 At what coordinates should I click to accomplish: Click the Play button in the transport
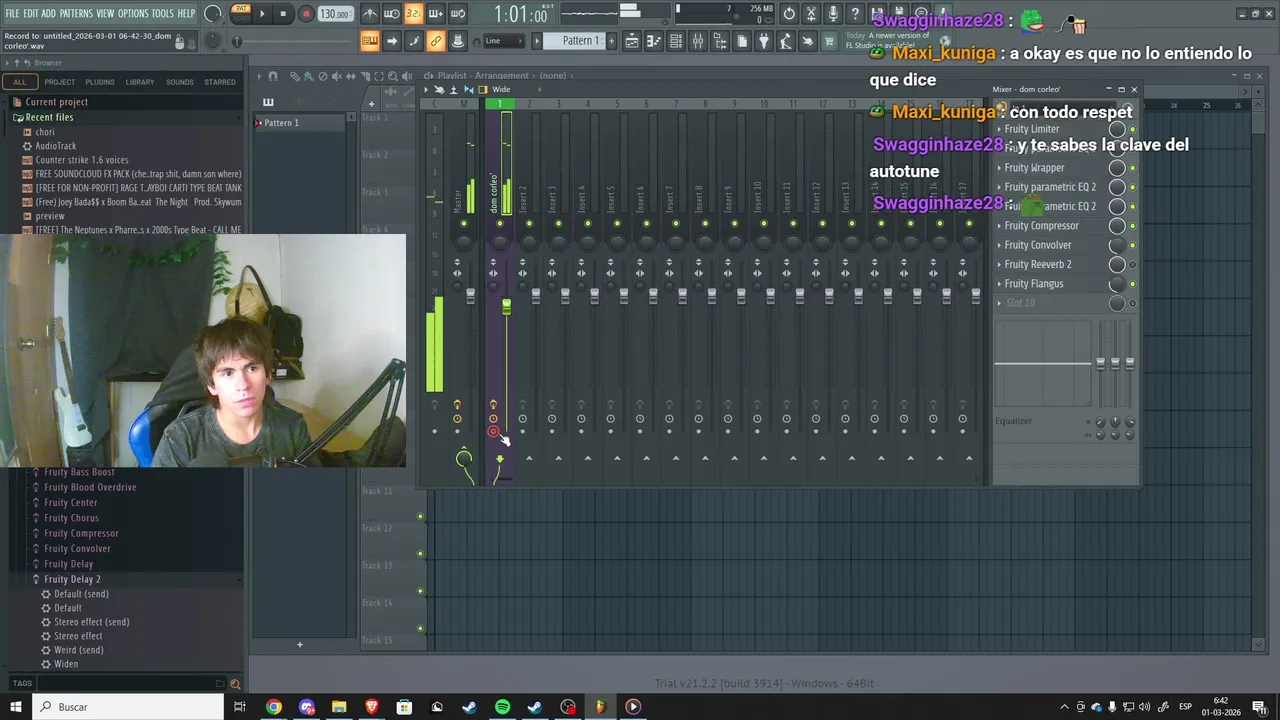[262, 14]
